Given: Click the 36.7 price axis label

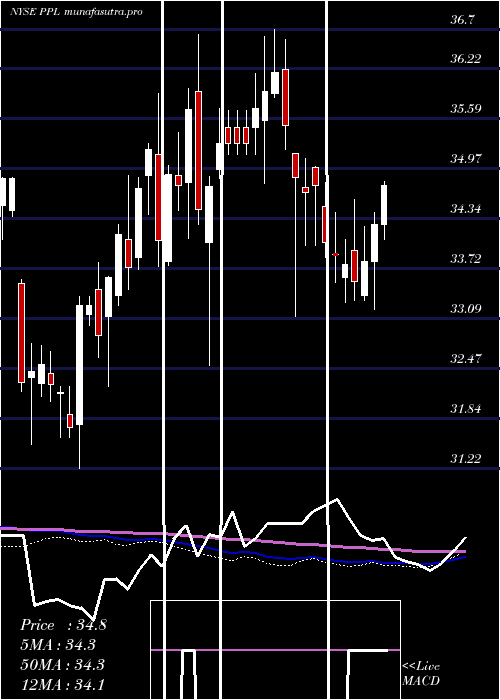Looking at the screenshot, I should (463, 20).
